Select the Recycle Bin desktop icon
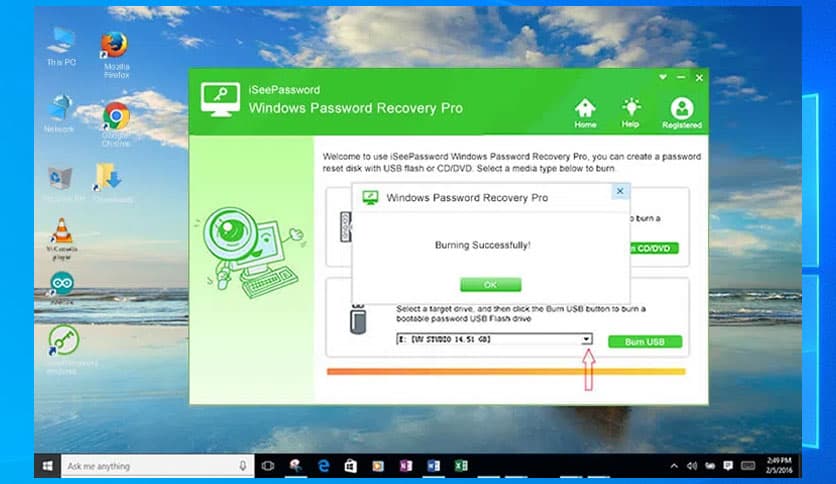836x484 pixels. [x=62, y=184]
